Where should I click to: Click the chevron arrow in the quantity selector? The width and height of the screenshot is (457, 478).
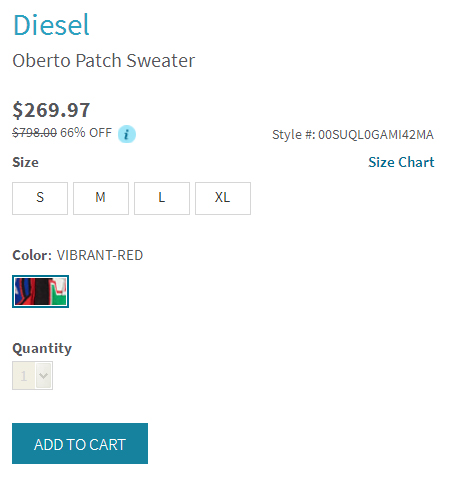43,375
